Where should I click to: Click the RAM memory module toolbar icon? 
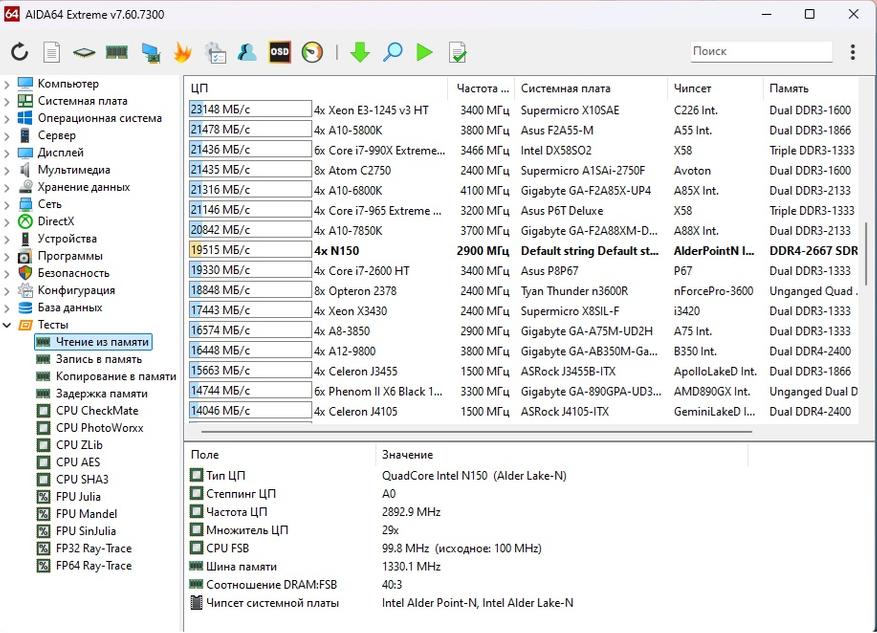coord(116,53)
